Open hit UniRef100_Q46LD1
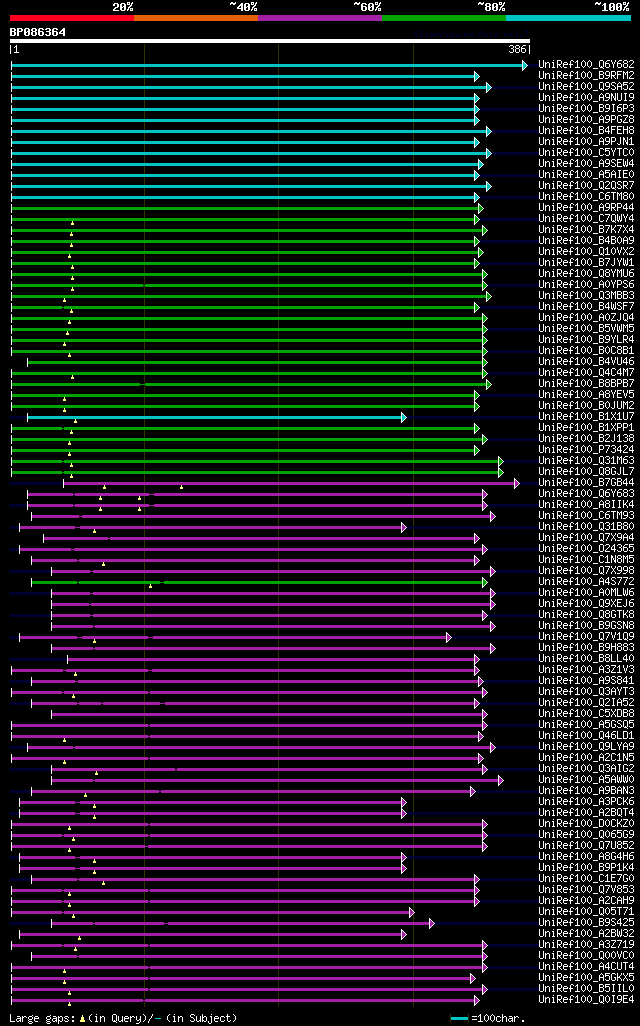640x1026 pixels. (586, 735)
